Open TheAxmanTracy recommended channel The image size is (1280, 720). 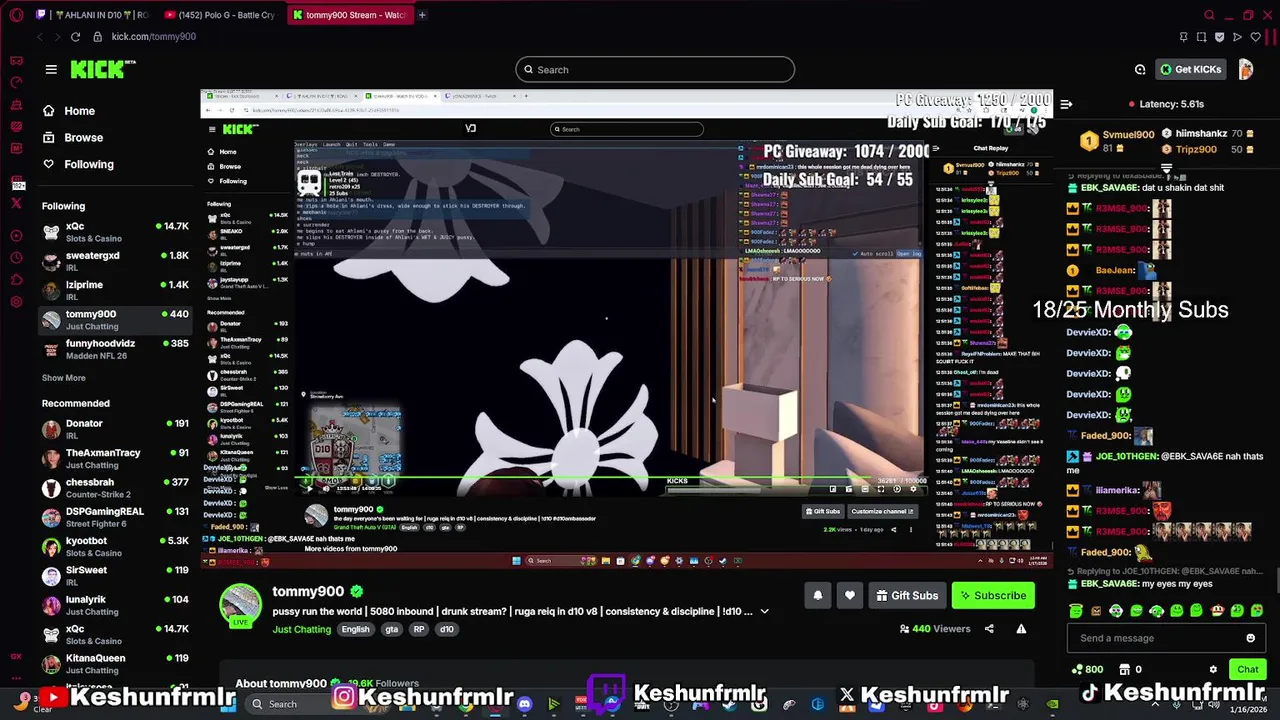[x=115, y=458]
